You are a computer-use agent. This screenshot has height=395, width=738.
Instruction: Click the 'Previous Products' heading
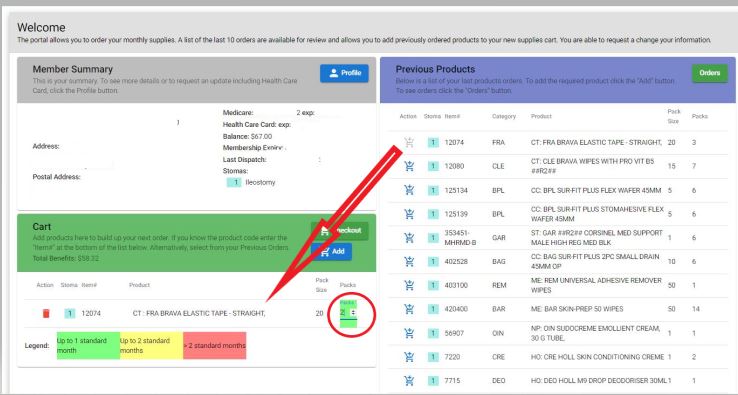click(x=435, y=69)
